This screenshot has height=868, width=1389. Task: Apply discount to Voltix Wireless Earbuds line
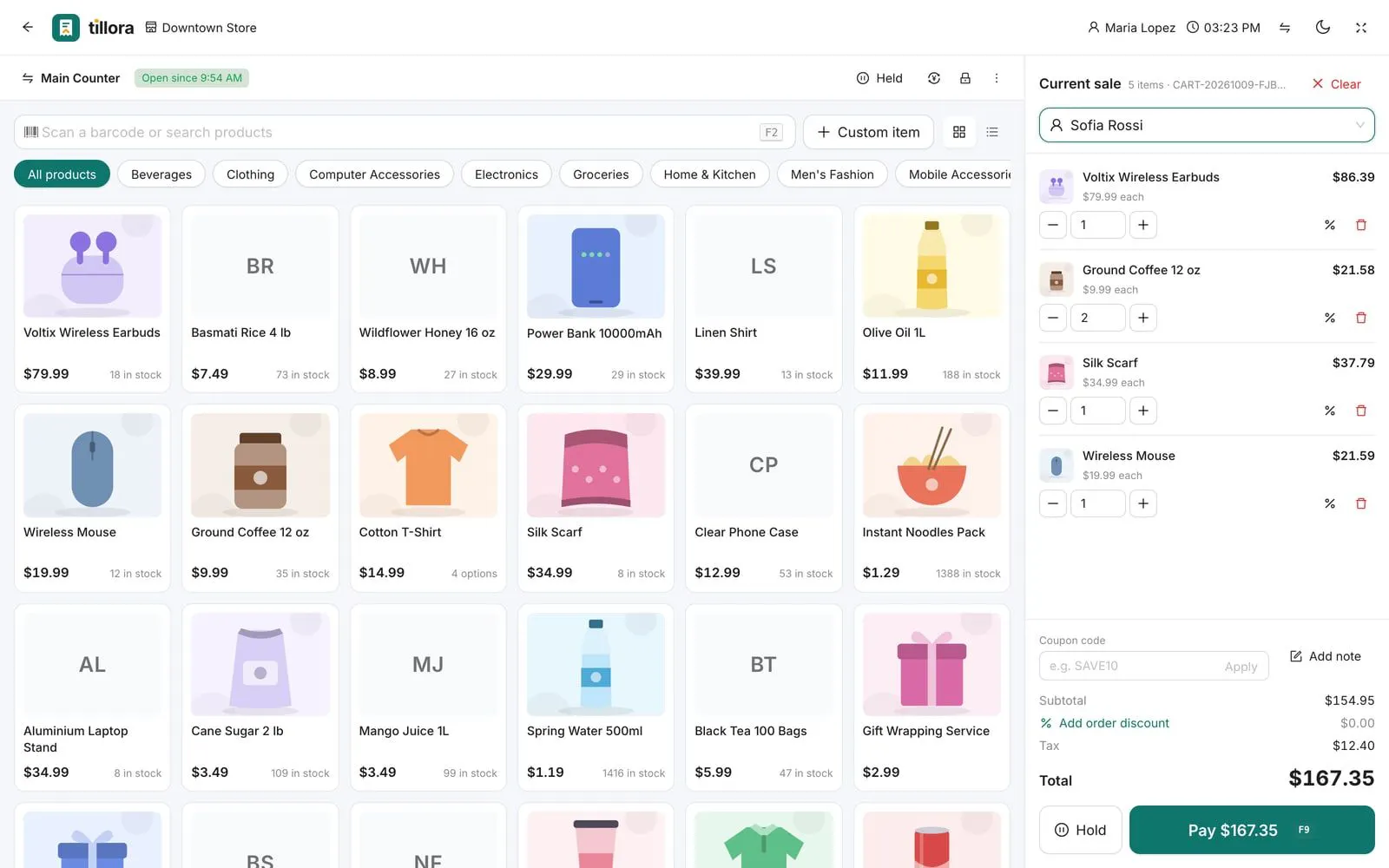coord(1330,225)
